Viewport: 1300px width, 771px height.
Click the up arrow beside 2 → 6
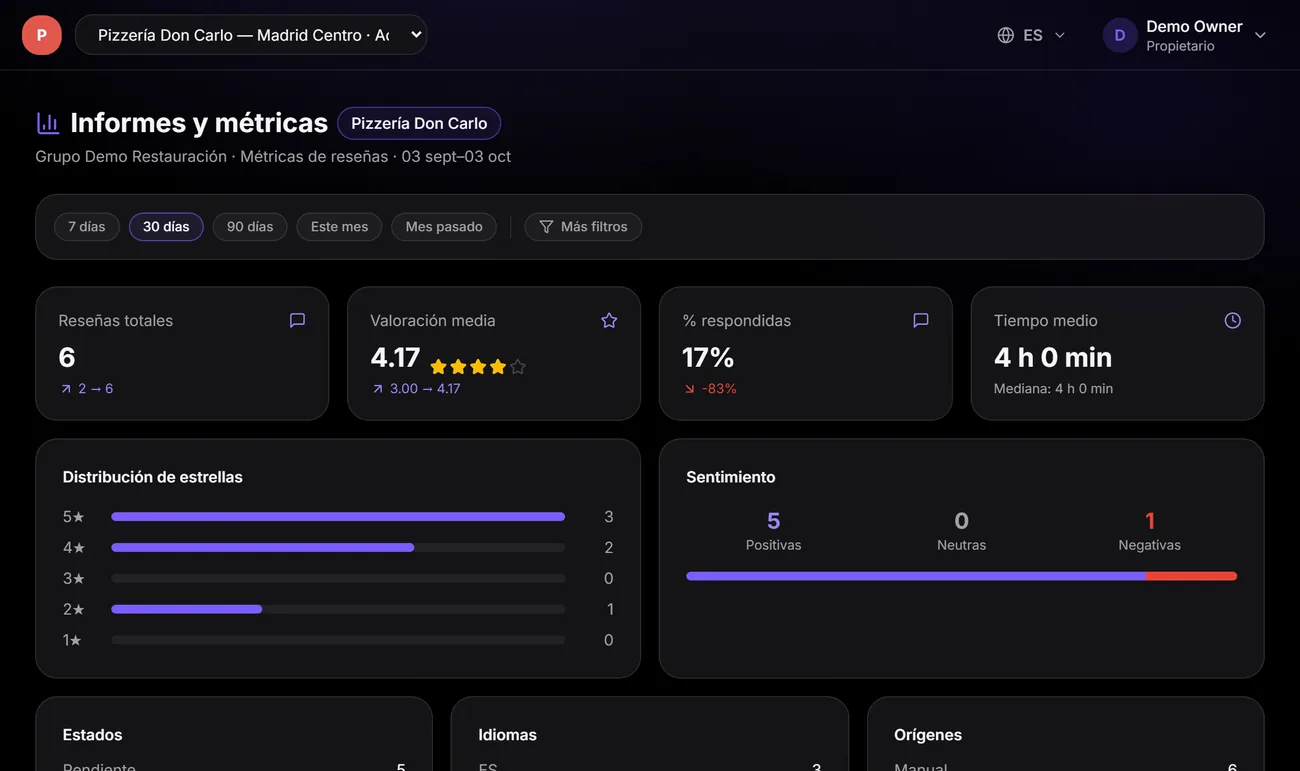pos(65,388)
